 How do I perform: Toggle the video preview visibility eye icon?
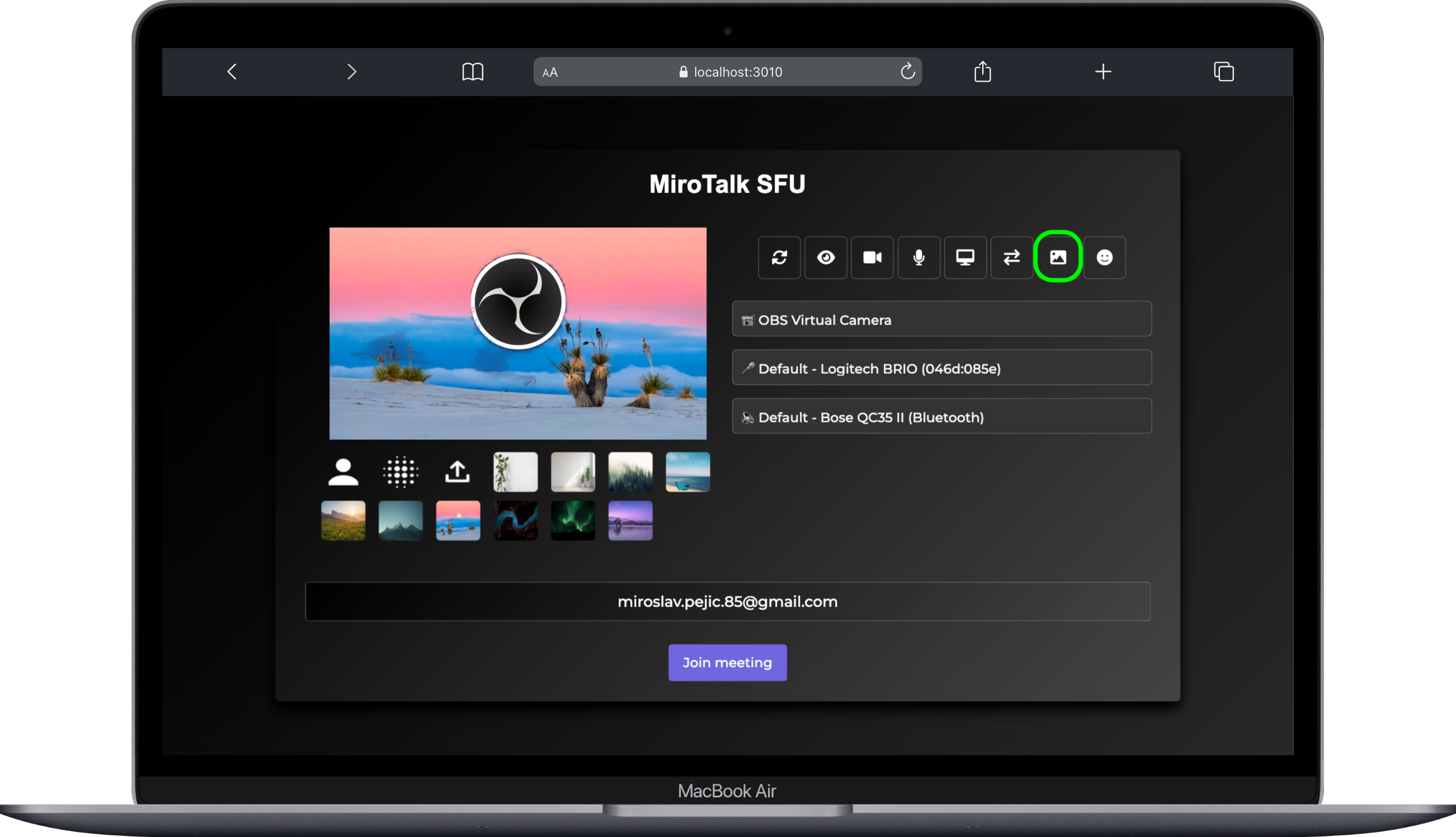coord(826,257)
